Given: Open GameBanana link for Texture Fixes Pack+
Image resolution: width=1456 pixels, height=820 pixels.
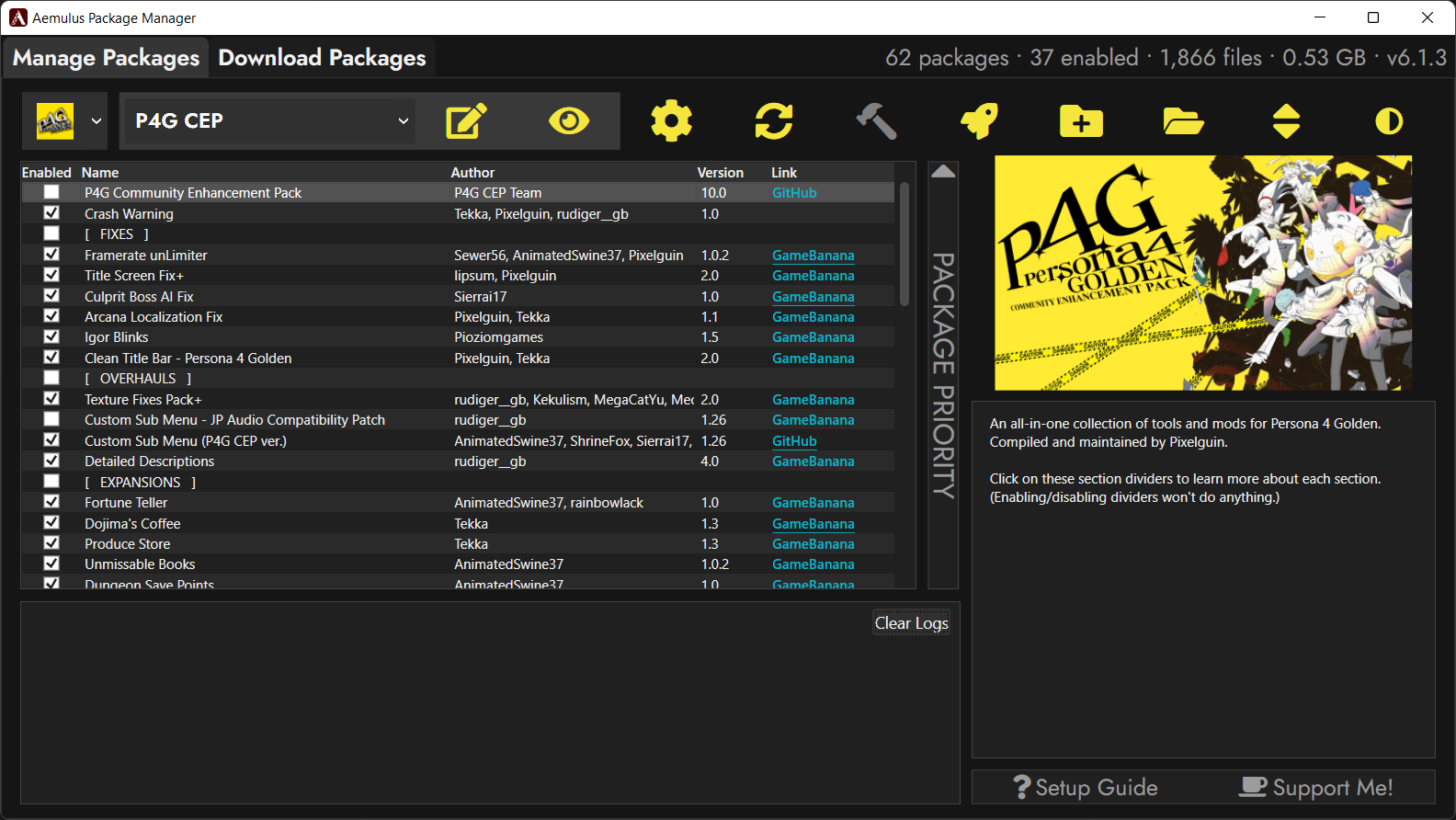Looking at the screenshot, I should (x=813, y=400).
